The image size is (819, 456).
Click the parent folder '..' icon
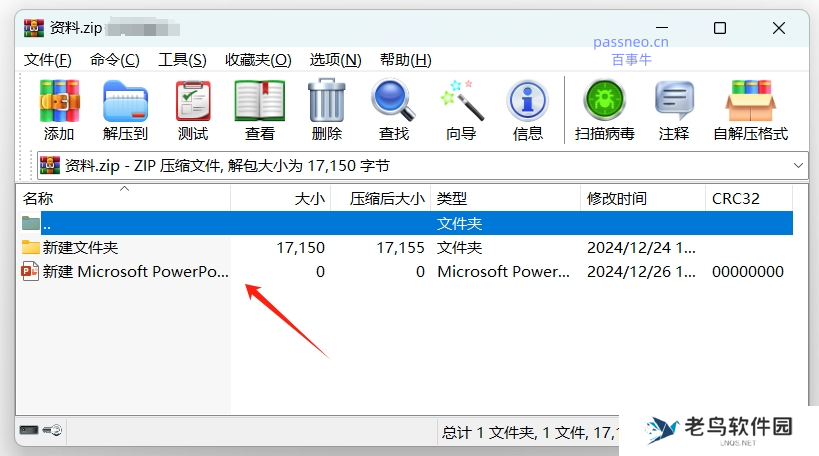(31, 223)
